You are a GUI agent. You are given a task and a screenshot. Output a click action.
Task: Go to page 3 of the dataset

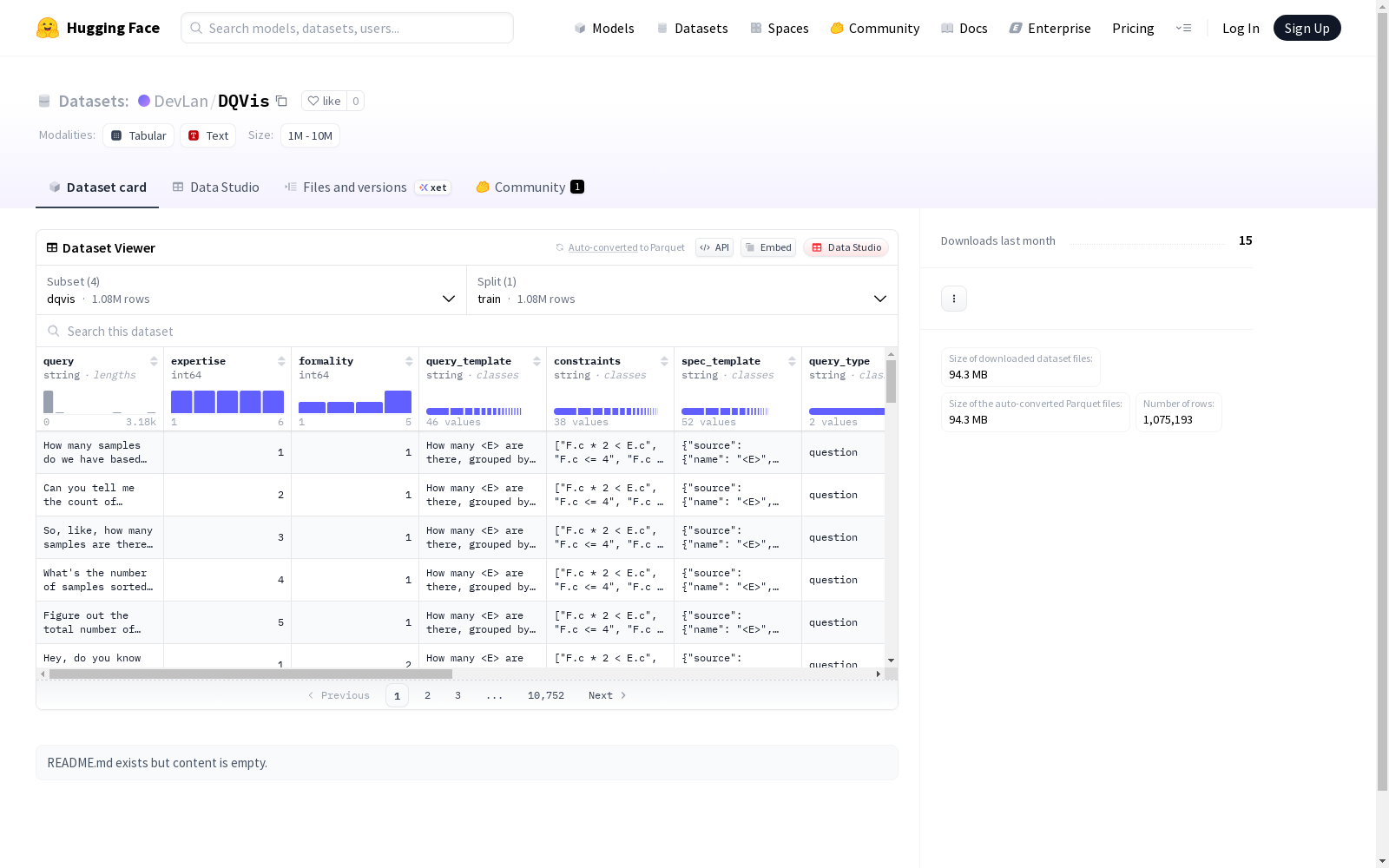(x=458, y=695)
